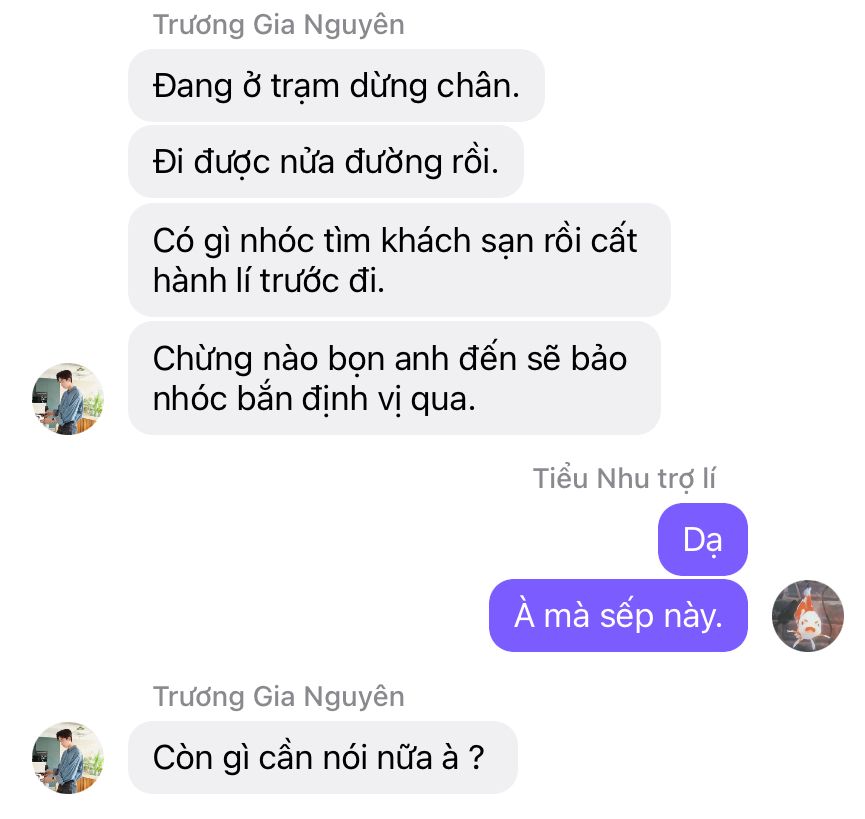
Task: Tap the 'Đi được nửa đường rồi.' message
Action: point(325,162)
